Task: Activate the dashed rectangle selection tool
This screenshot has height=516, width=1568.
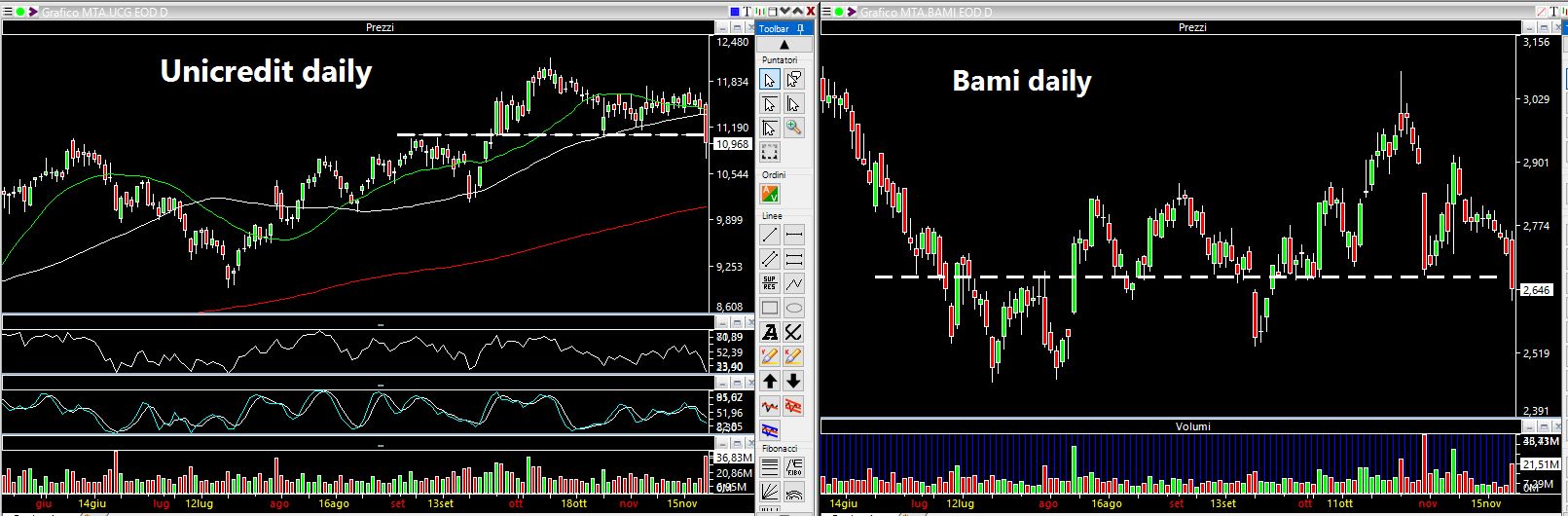Action: tap(770, 153)
